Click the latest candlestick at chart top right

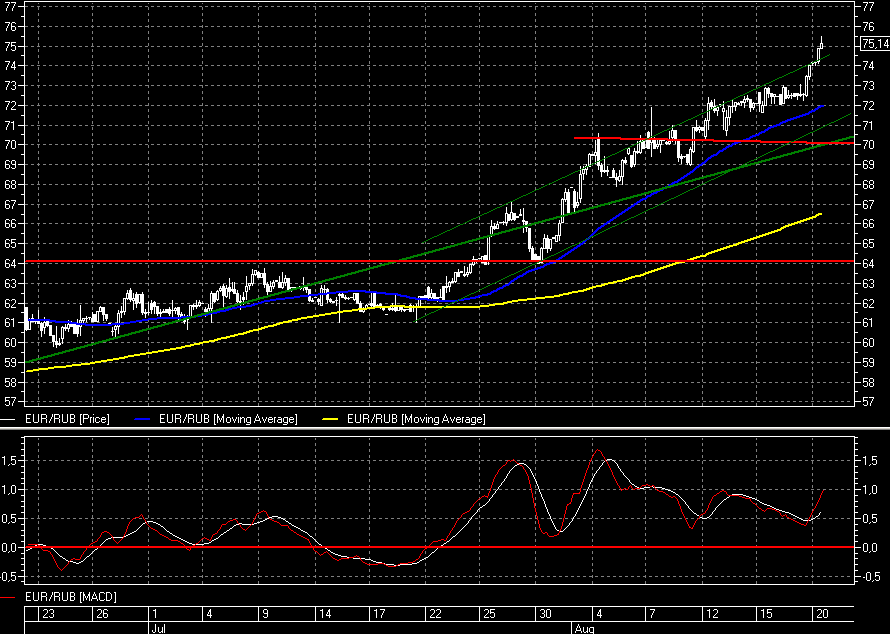tap(821, 44)
